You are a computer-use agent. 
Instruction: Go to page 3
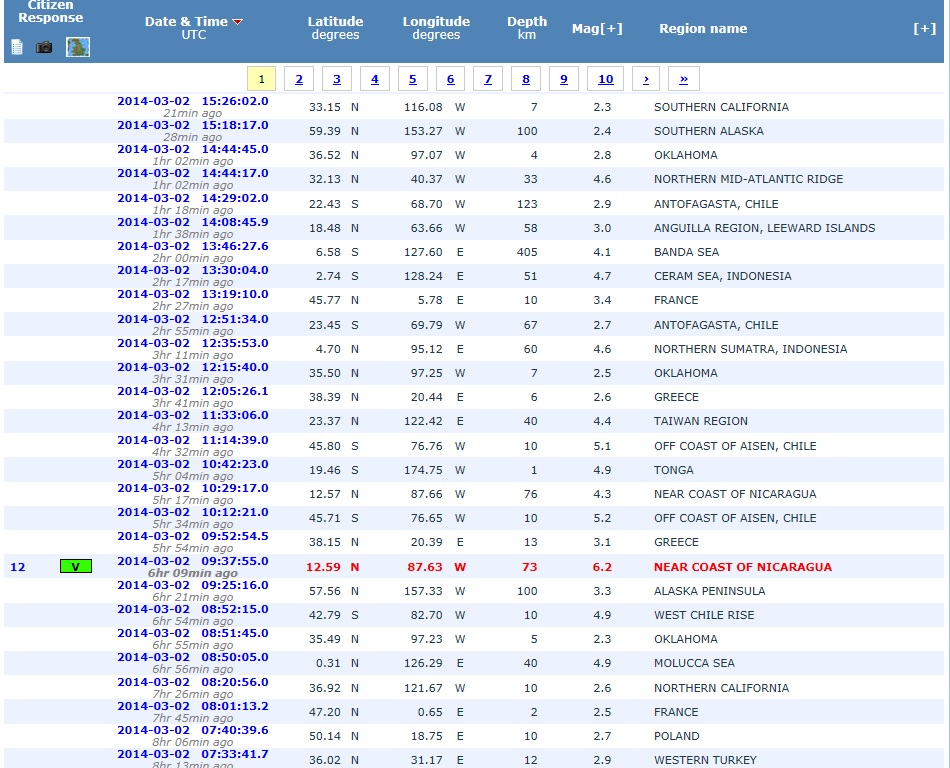tap(337, 79)
